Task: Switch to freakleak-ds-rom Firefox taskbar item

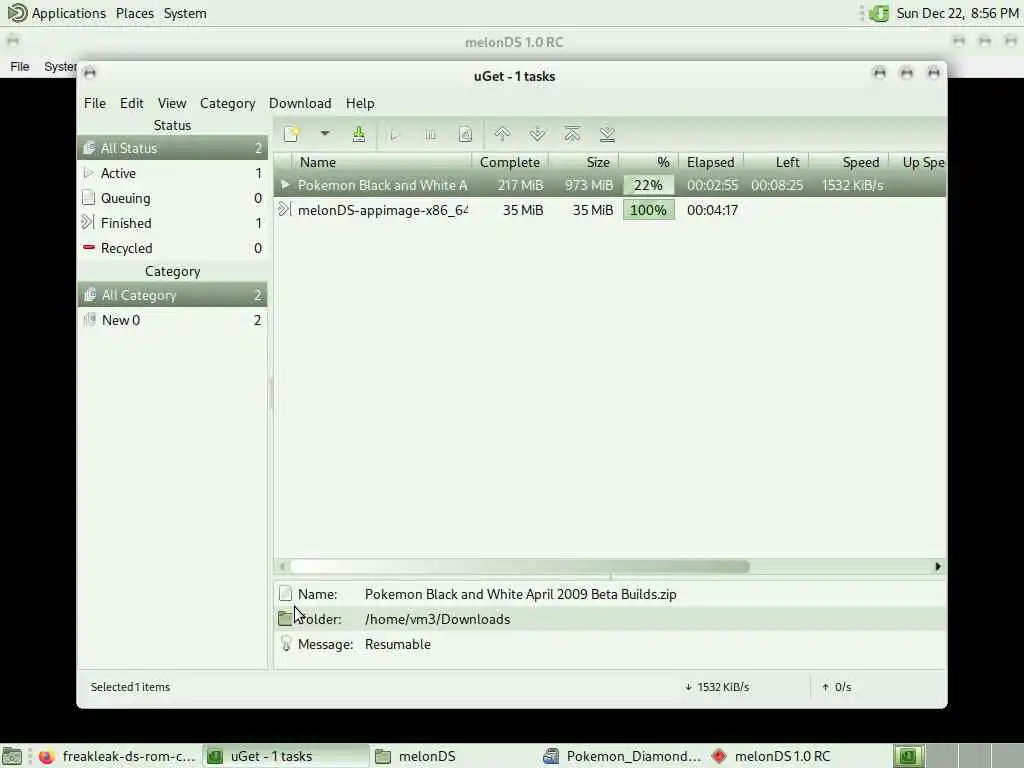Action: tap(118, 756)
